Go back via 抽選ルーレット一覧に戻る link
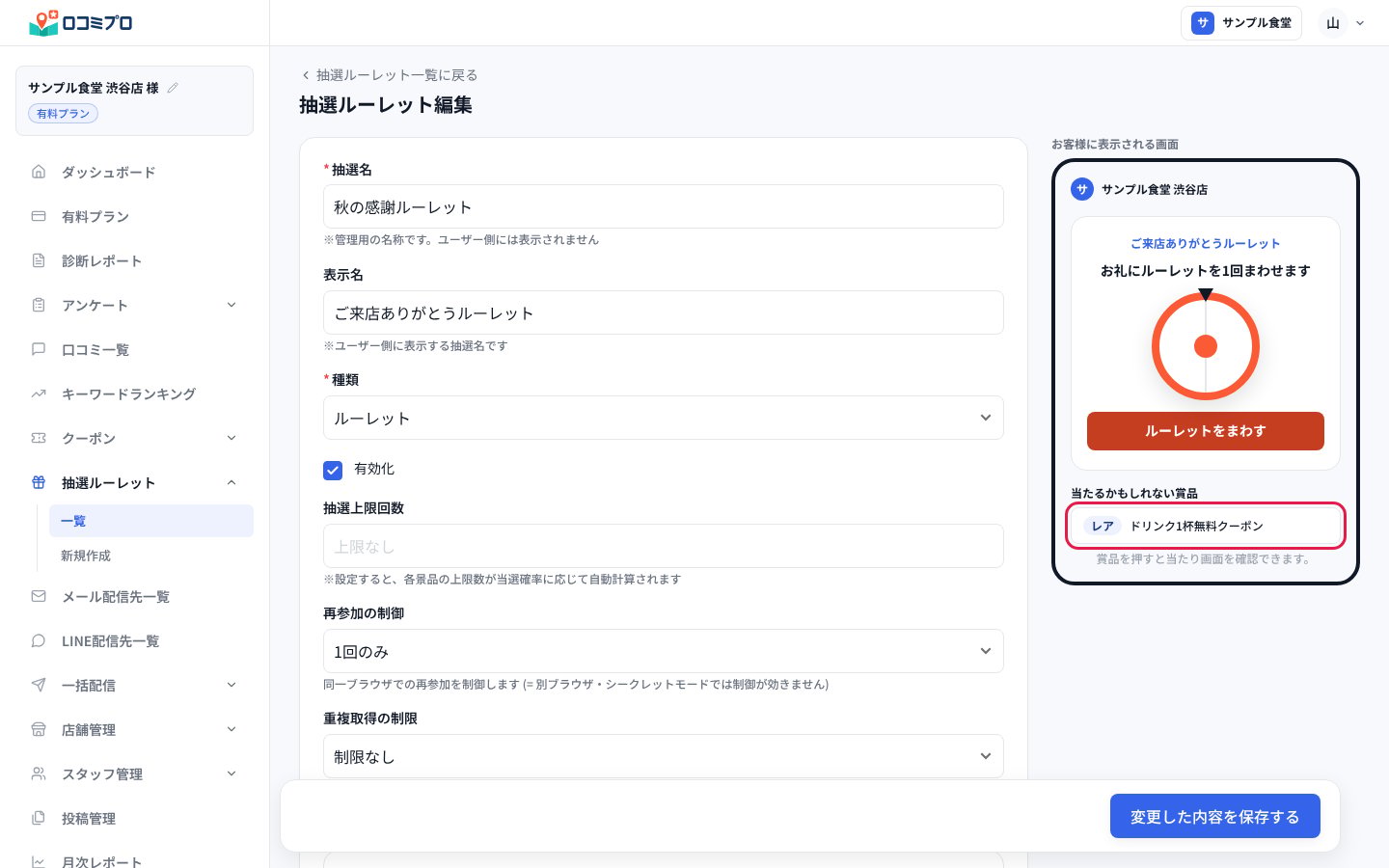The width and height of the screenshot is (1389, 868). (390, 75)
